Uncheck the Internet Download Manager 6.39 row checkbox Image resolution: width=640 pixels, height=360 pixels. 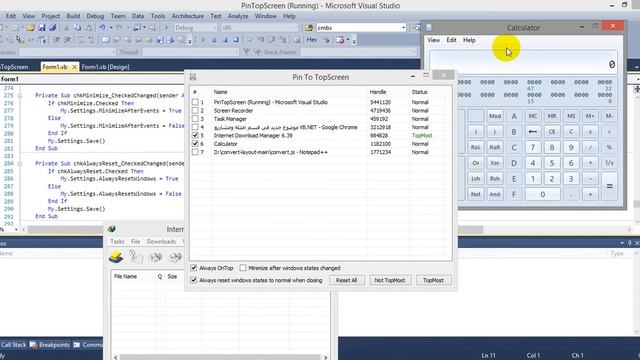click(x=195, y=135)
